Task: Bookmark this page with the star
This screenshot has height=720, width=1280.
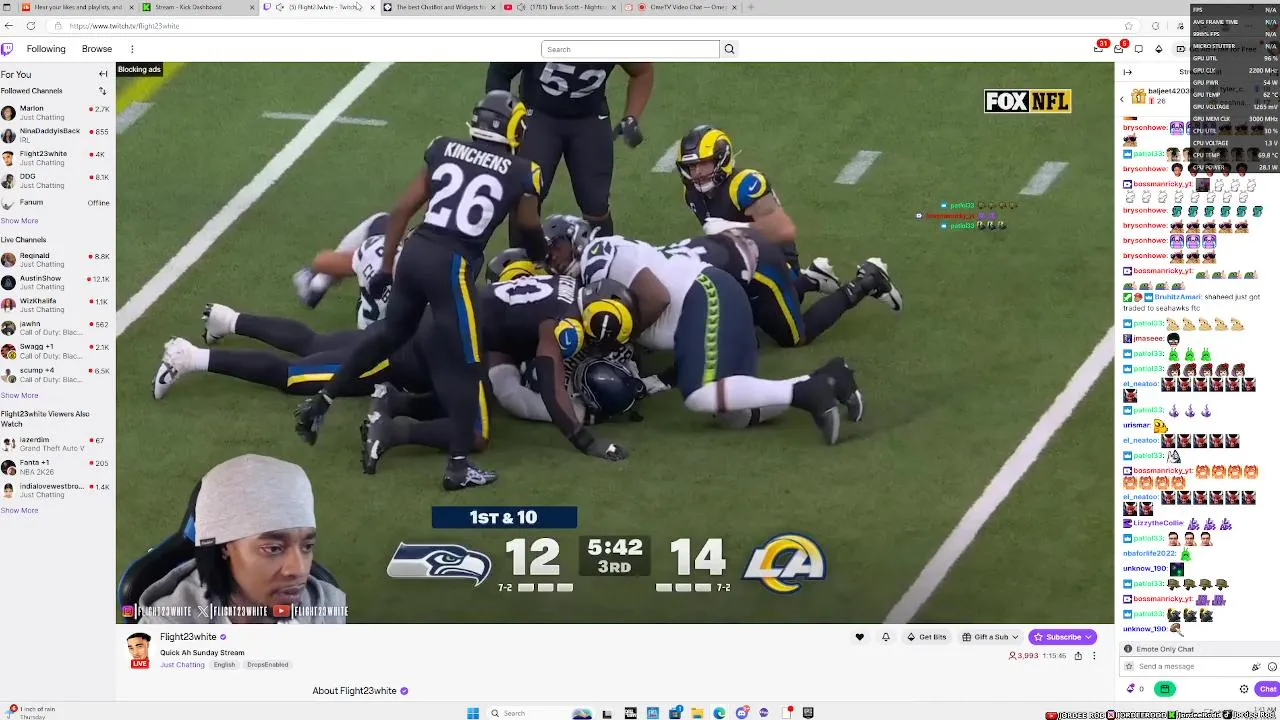Action: tap(1129, 26)
